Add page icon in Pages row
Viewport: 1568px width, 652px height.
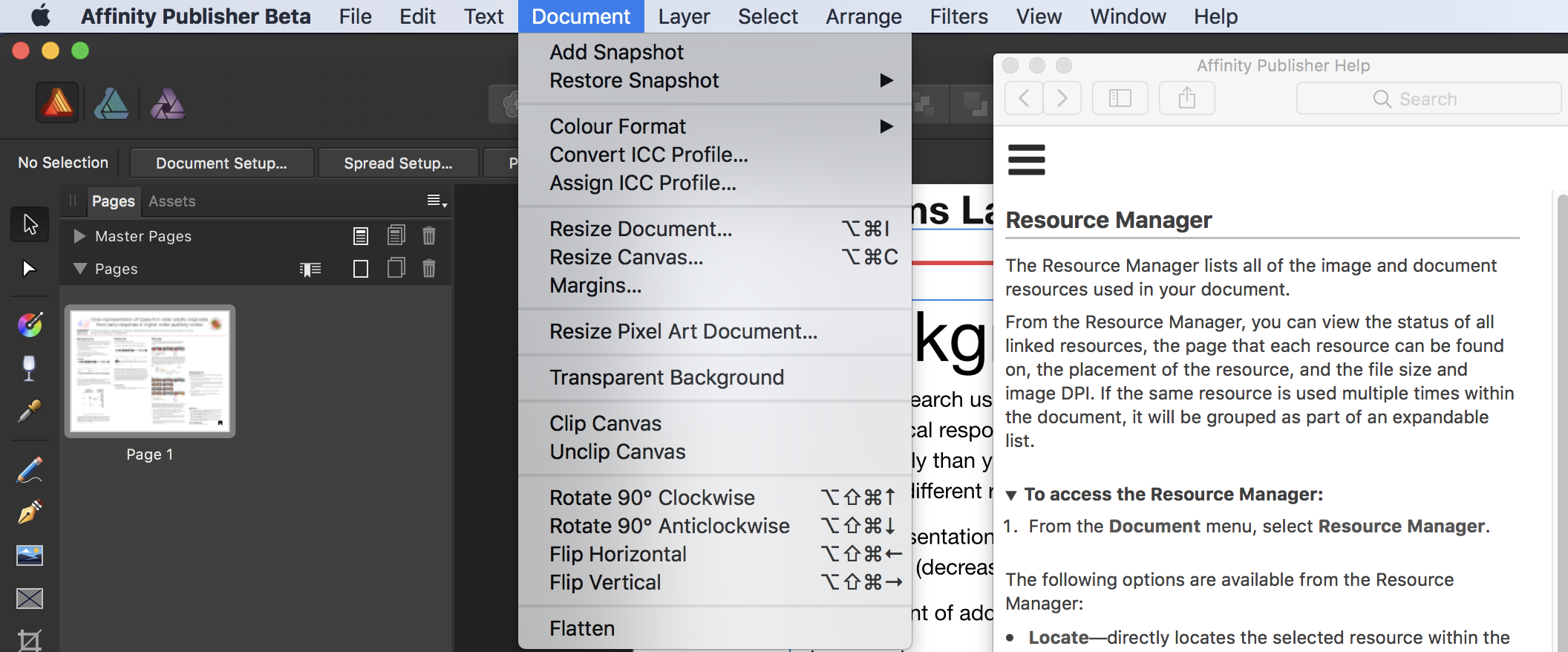[x=361, y=269]
